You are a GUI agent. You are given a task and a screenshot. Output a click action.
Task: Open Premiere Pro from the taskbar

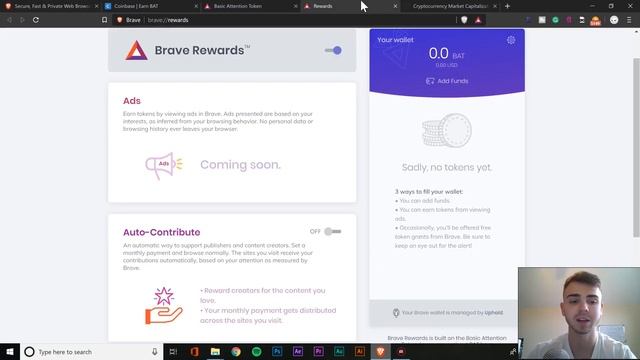[x=318, y=351]
